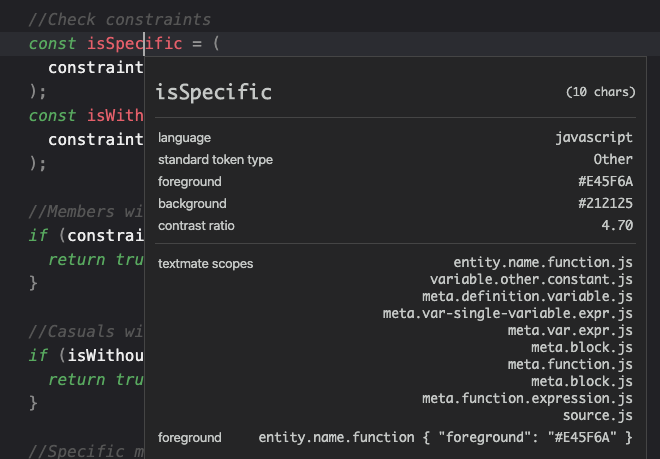Click the first return keyword in code

pyautogui.click(x=77, y=260)
